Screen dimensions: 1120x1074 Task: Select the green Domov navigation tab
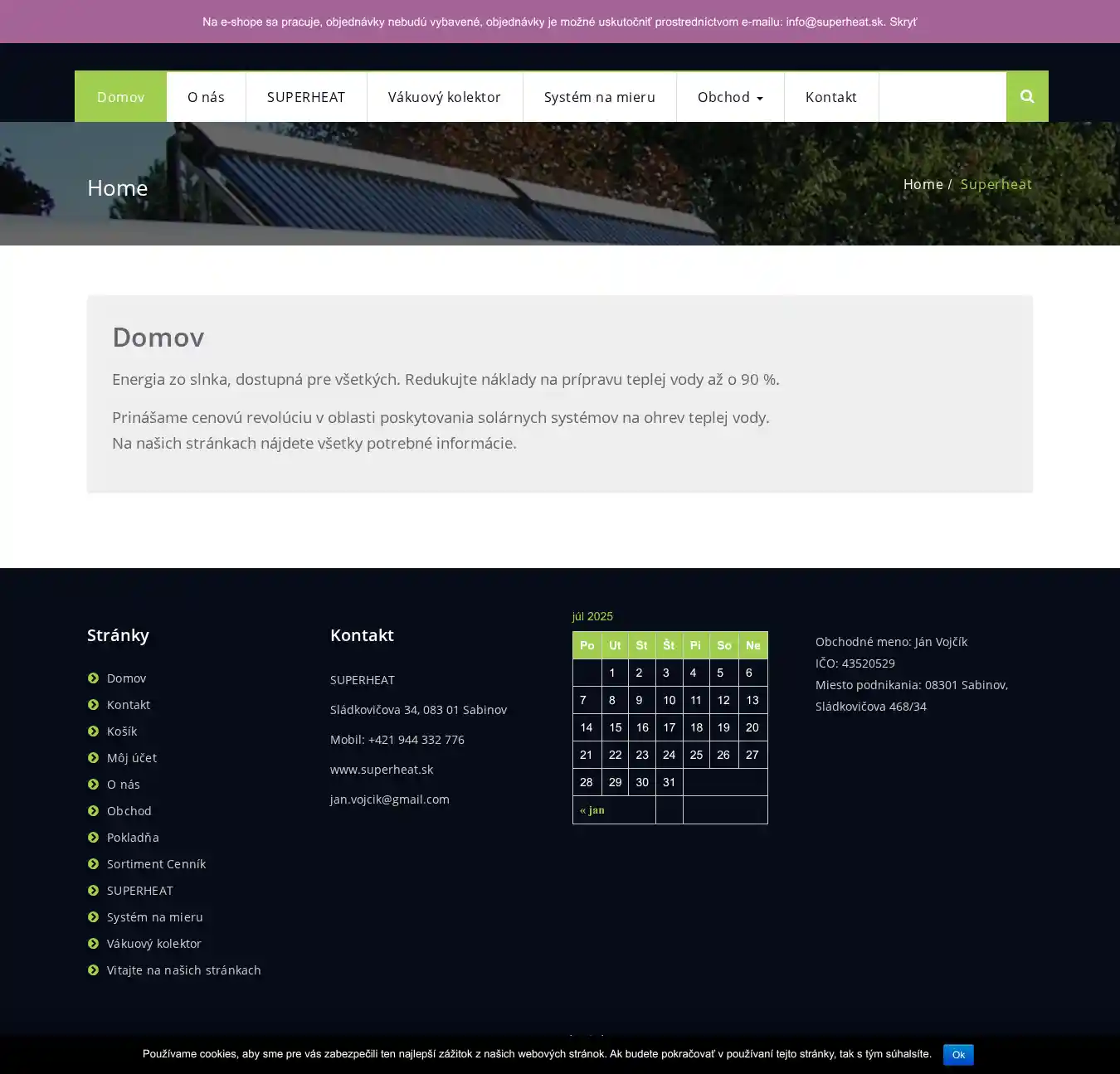[x=120, y=97]
